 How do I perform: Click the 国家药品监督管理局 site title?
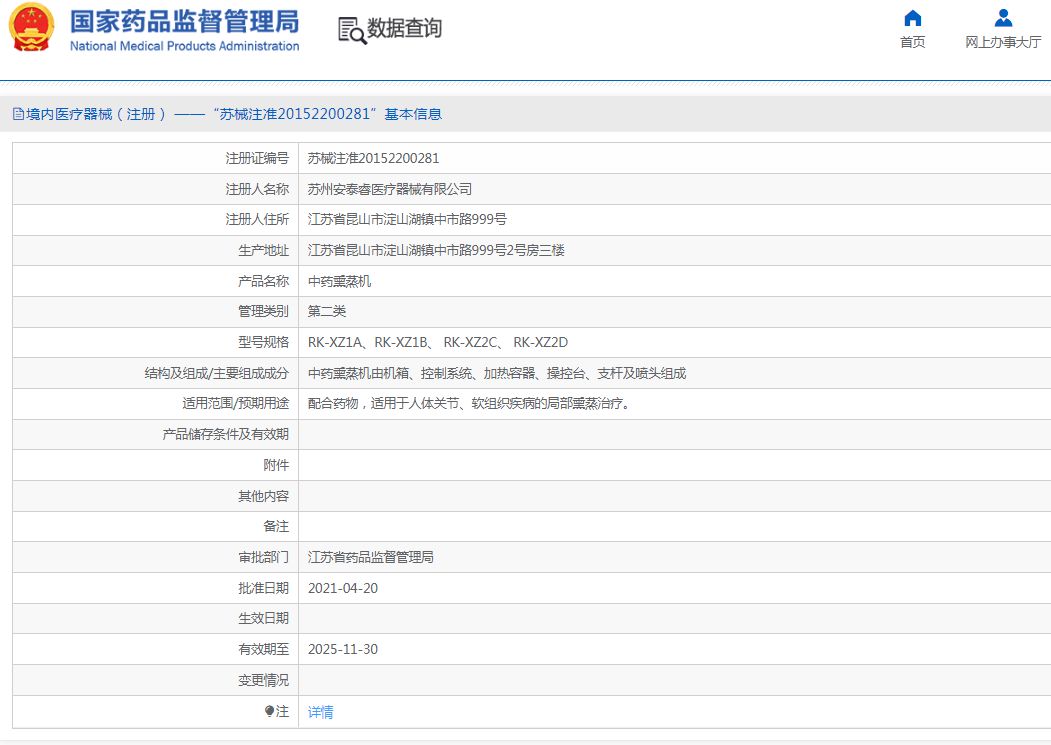(184, 22)
